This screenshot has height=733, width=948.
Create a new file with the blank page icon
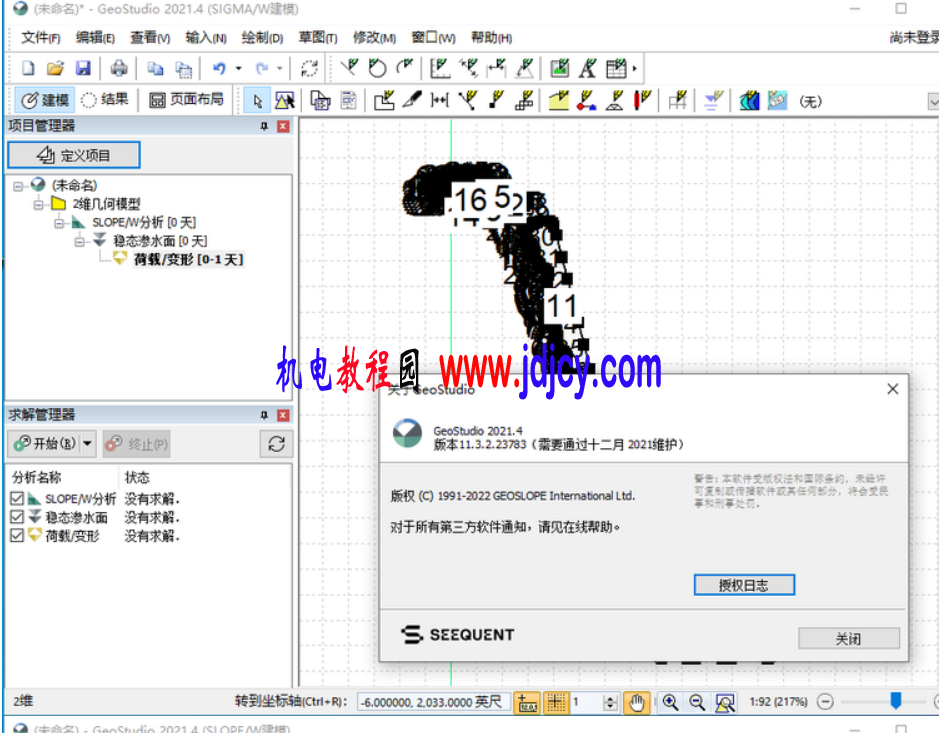(x=28, y=68)
